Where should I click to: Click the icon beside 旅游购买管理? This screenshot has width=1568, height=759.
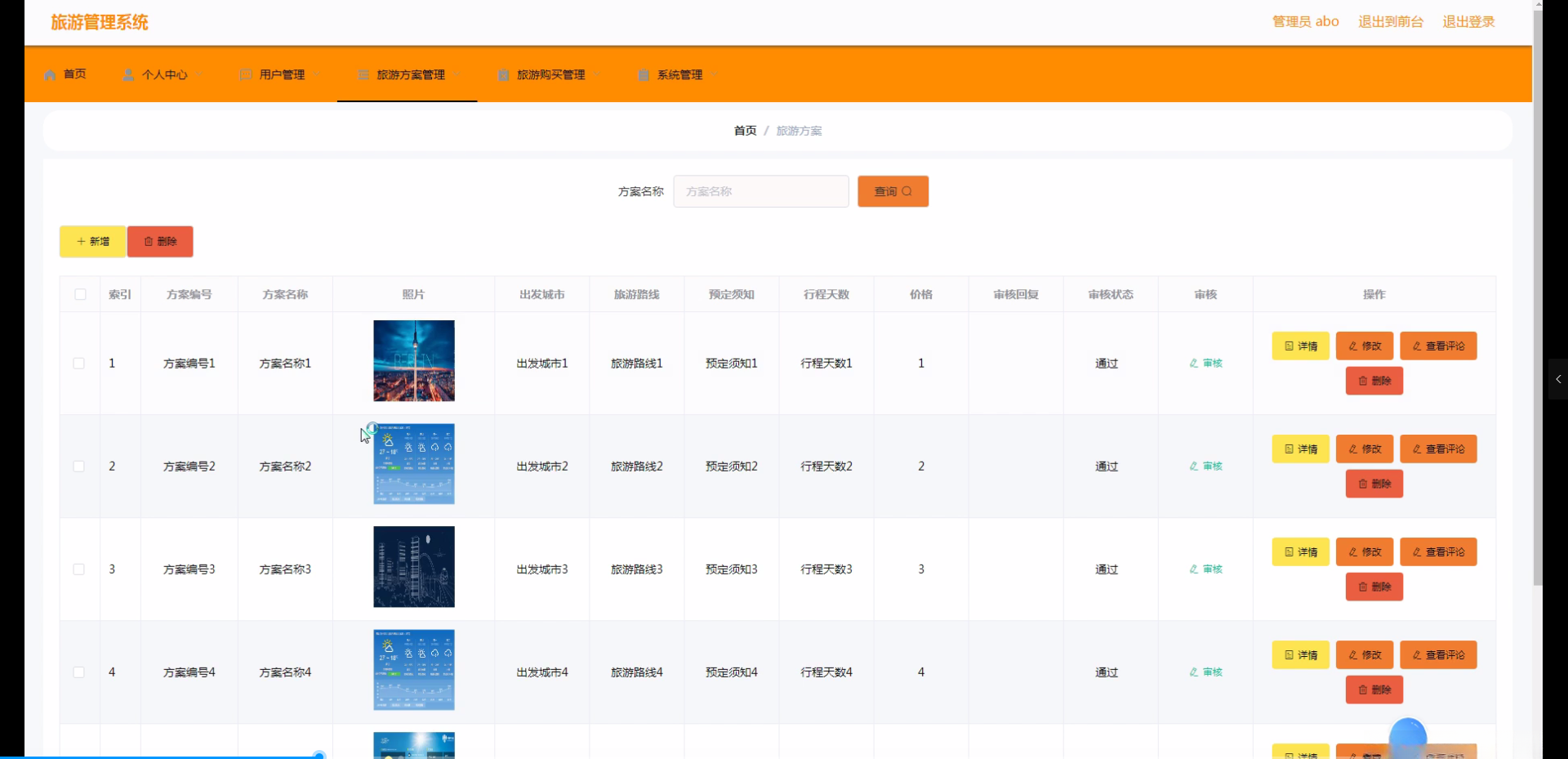click(x=504, y=74)
